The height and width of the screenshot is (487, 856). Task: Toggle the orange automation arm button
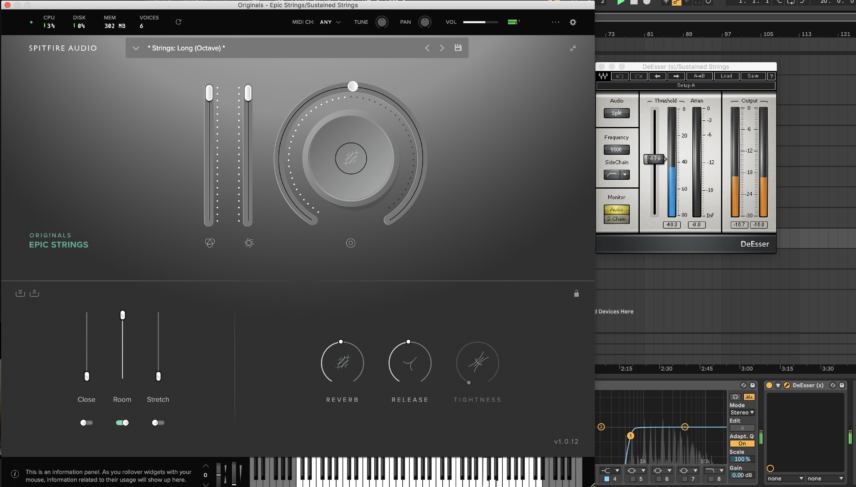tap(676, 2)
